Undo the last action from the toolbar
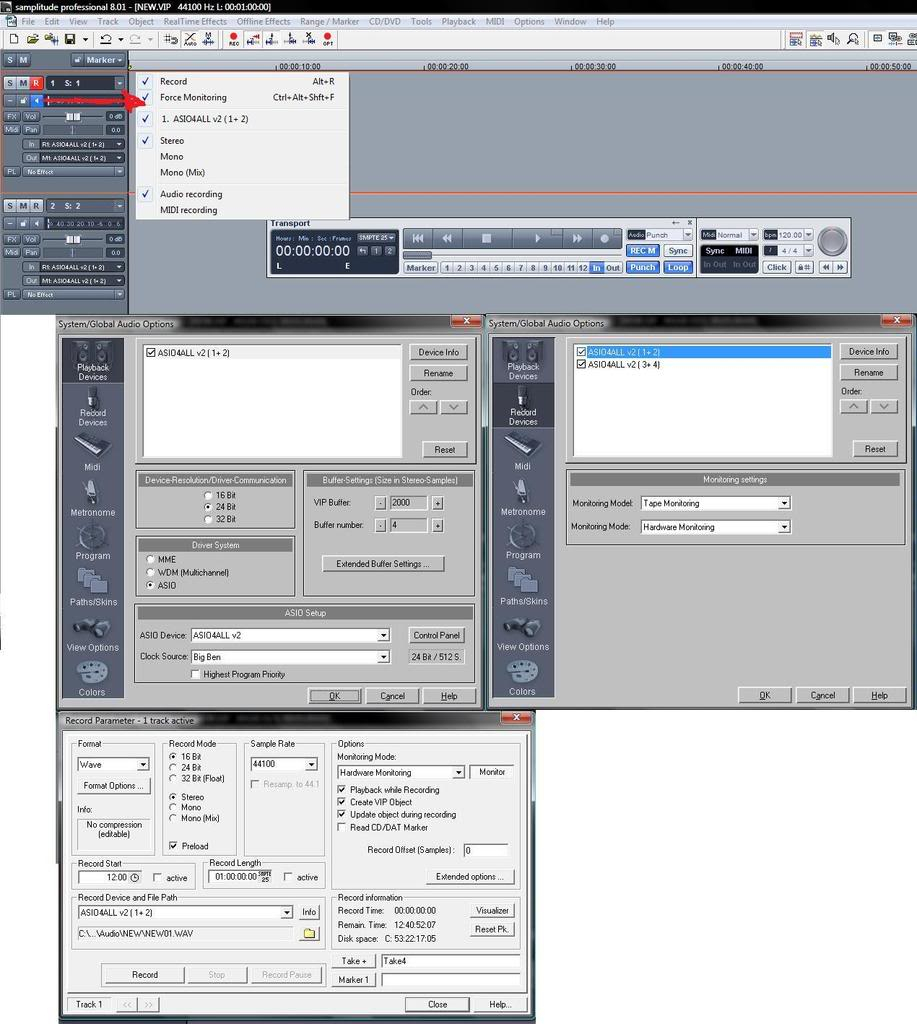This screenshot has height=1024, width=917. point(105,39)
